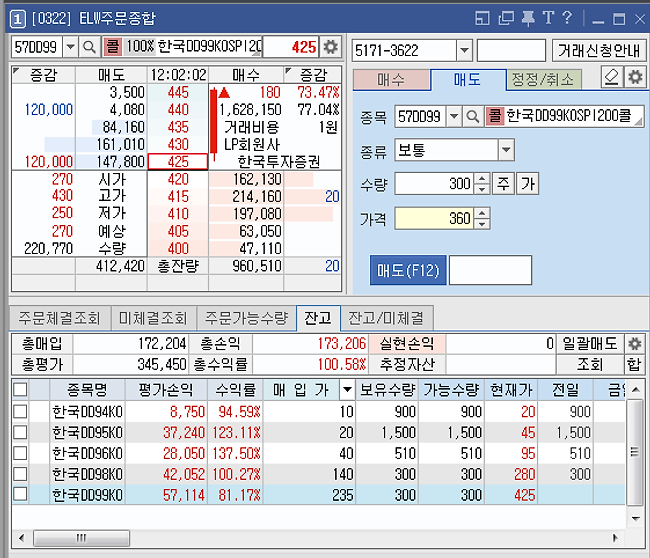Open the account 5171-3622 dropdown
This screenshot has width=650, height=558.
coord(464,51)
